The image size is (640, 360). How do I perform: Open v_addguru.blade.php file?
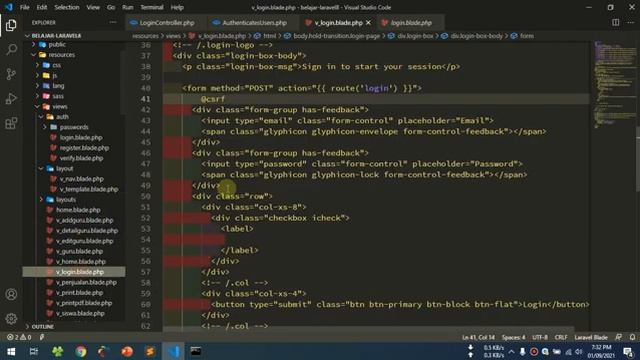(x=84, y=220)
